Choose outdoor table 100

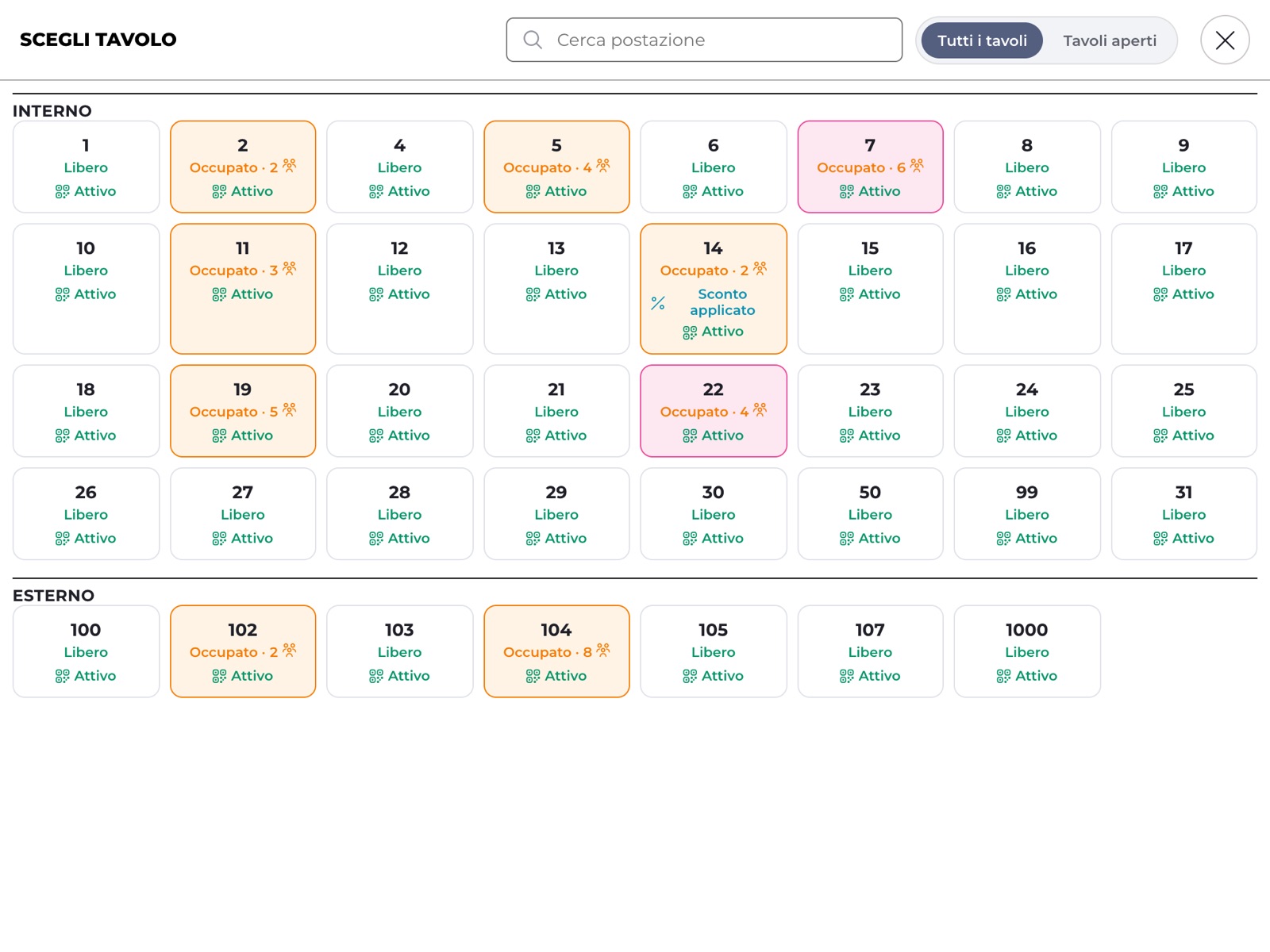coord(86,651)
